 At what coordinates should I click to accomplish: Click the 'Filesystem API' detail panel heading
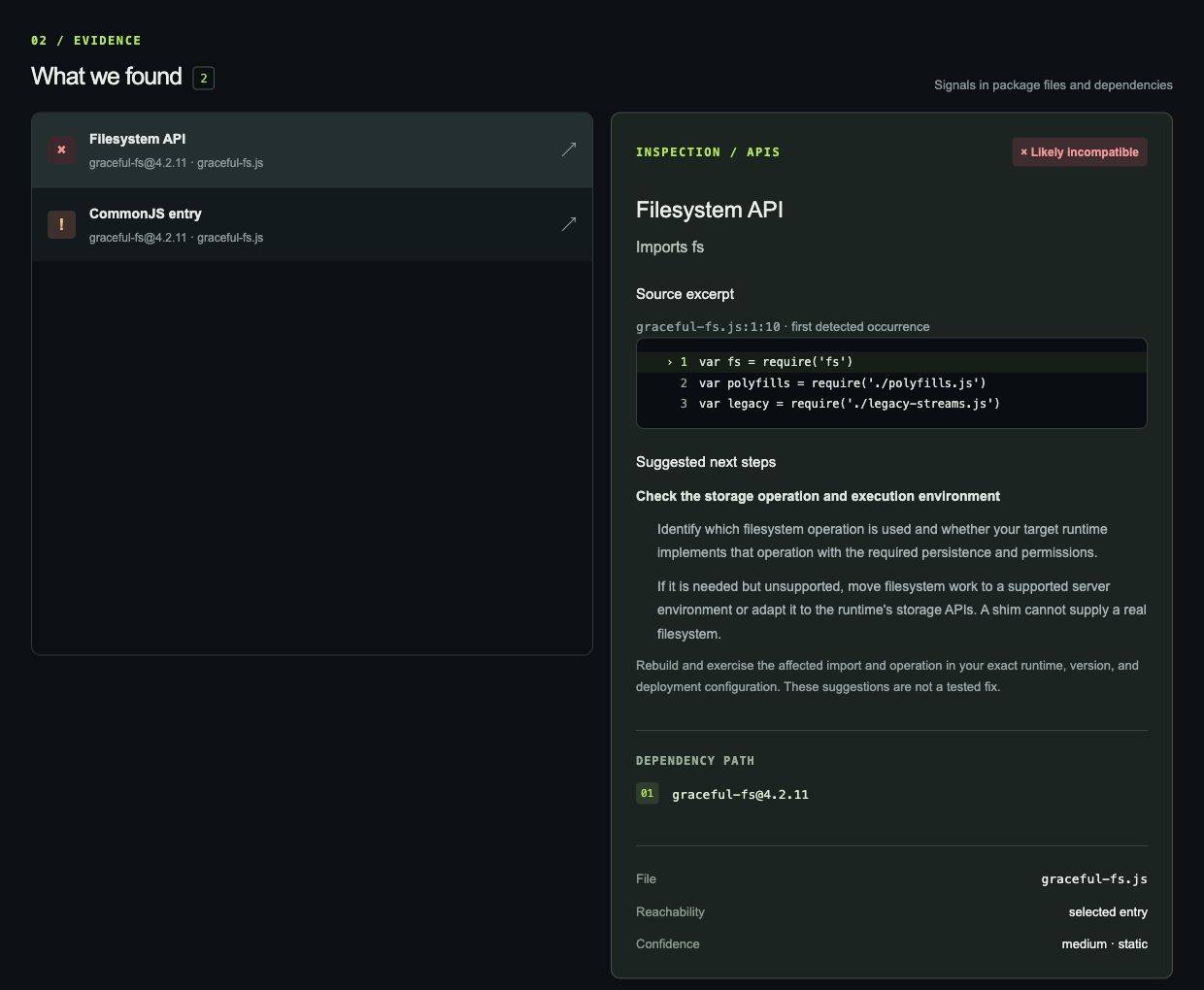tap(710, 210)
